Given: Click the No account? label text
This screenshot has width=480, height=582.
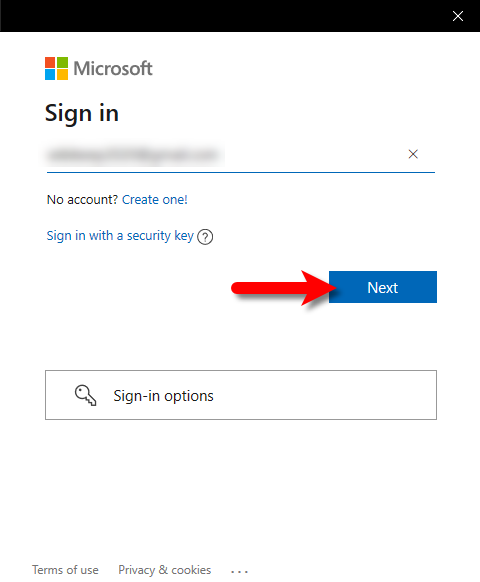Looking at the screenshot, I should point(82,200).
